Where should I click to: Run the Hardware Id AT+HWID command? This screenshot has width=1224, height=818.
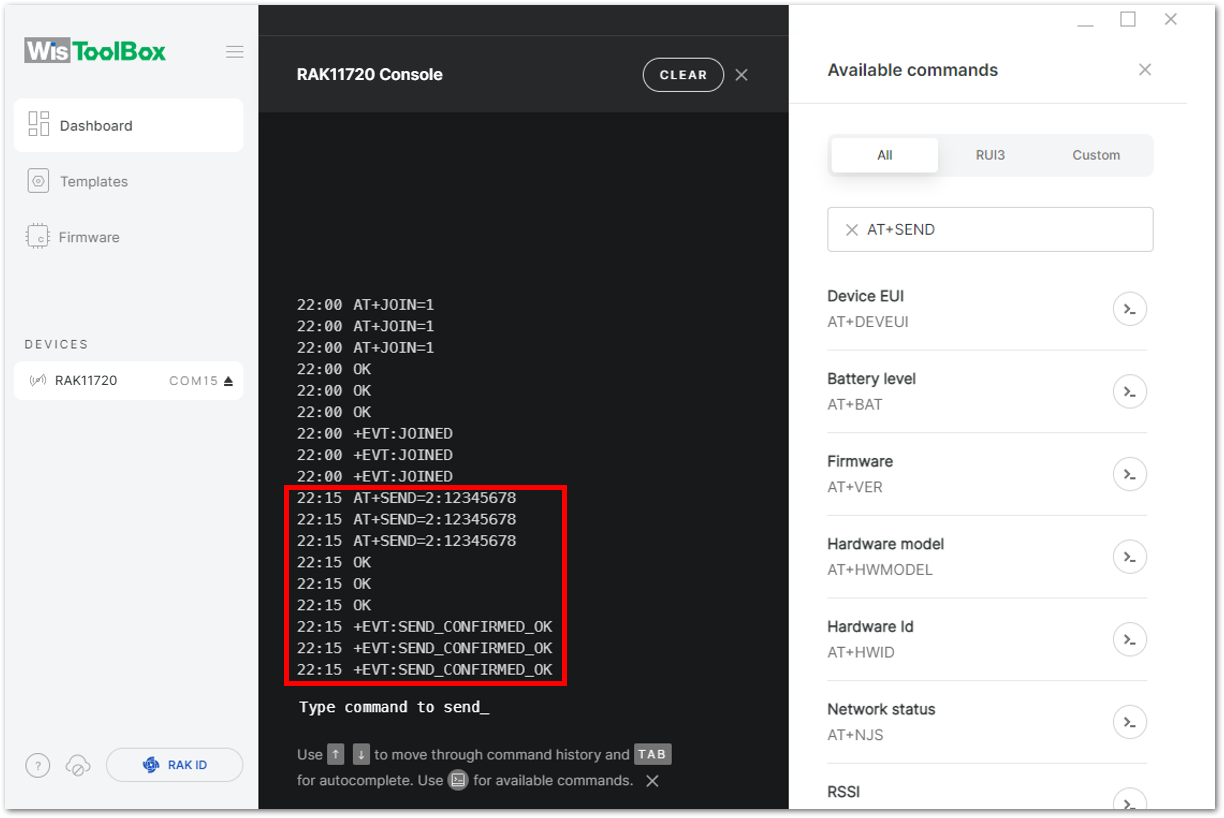[x=1130, y=639]
